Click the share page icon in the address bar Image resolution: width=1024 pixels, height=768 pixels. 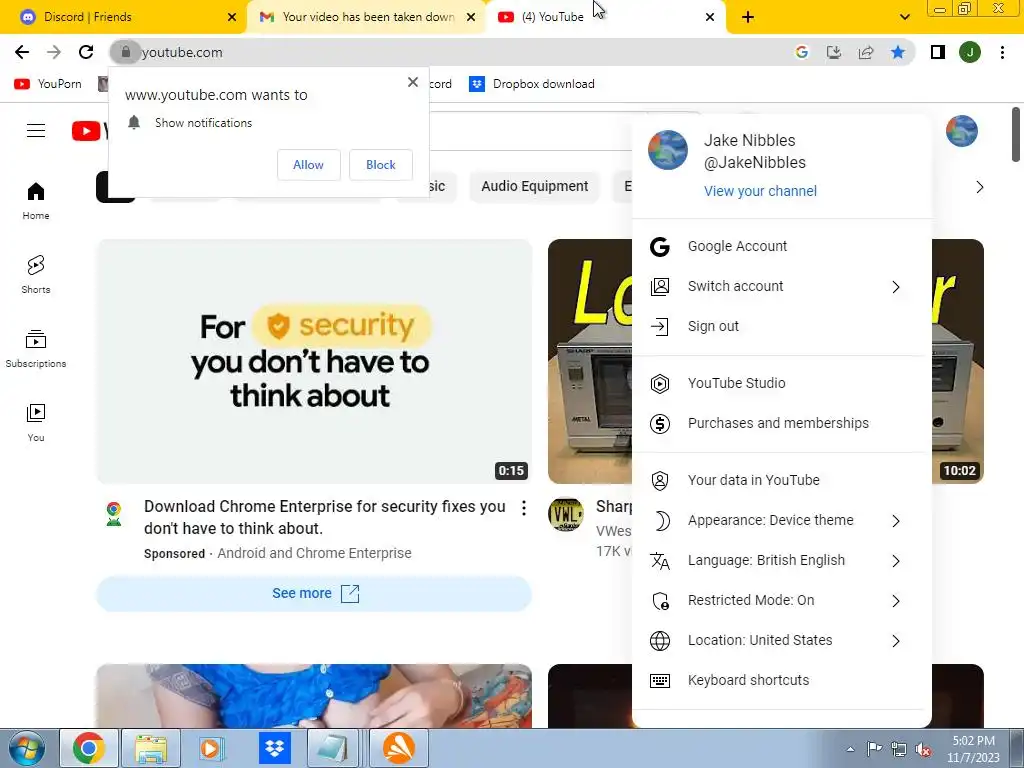tap(866, 52)
